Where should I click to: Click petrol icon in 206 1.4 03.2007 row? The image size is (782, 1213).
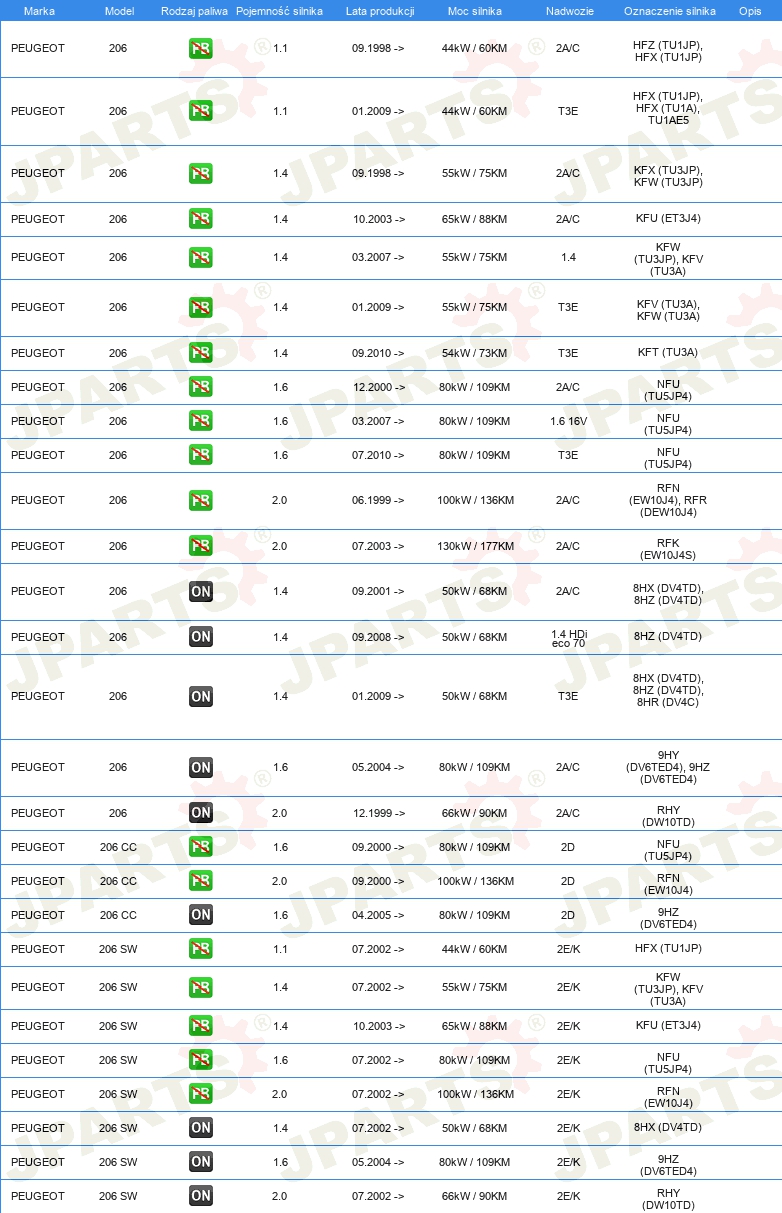201,257
